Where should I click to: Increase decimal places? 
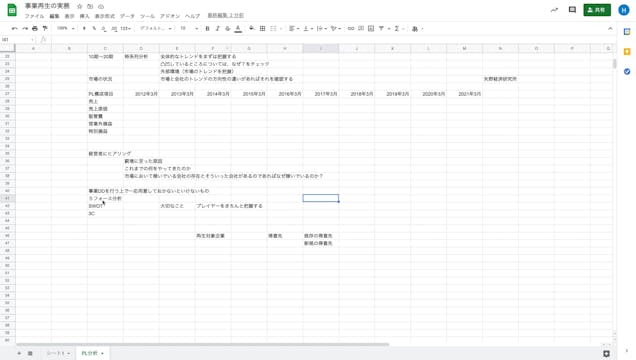114,28
